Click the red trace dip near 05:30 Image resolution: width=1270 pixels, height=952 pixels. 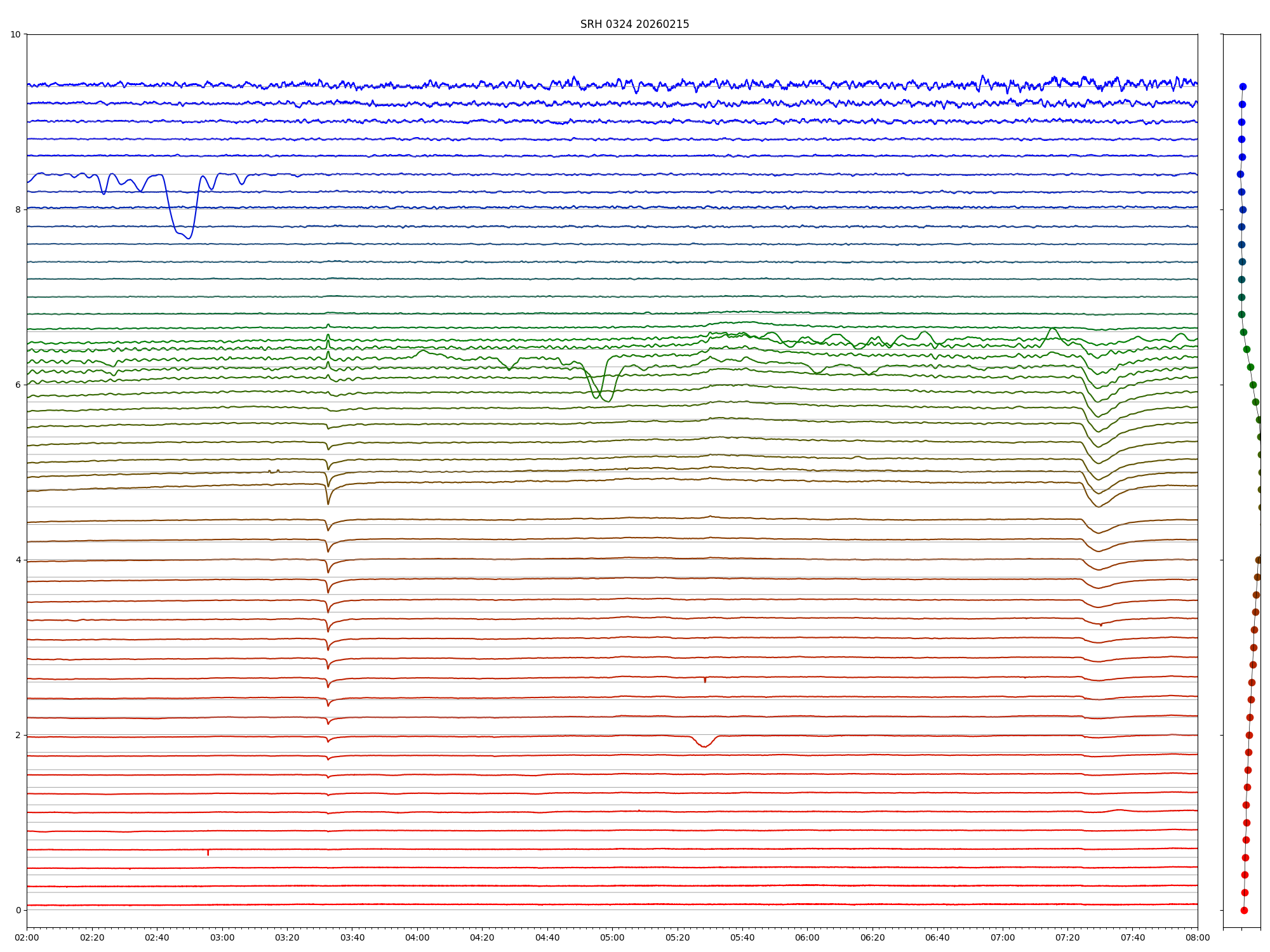[x=704, y=746]
